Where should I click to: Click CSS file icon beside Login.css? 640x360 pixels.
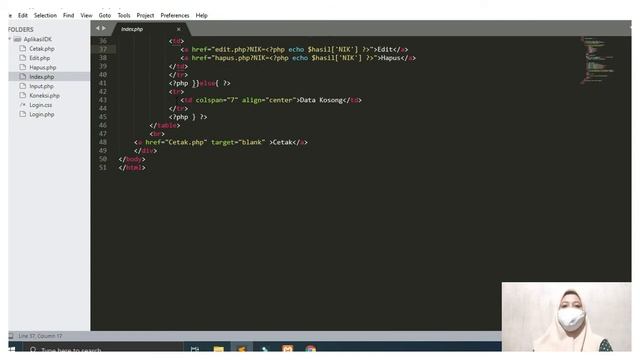22,105
